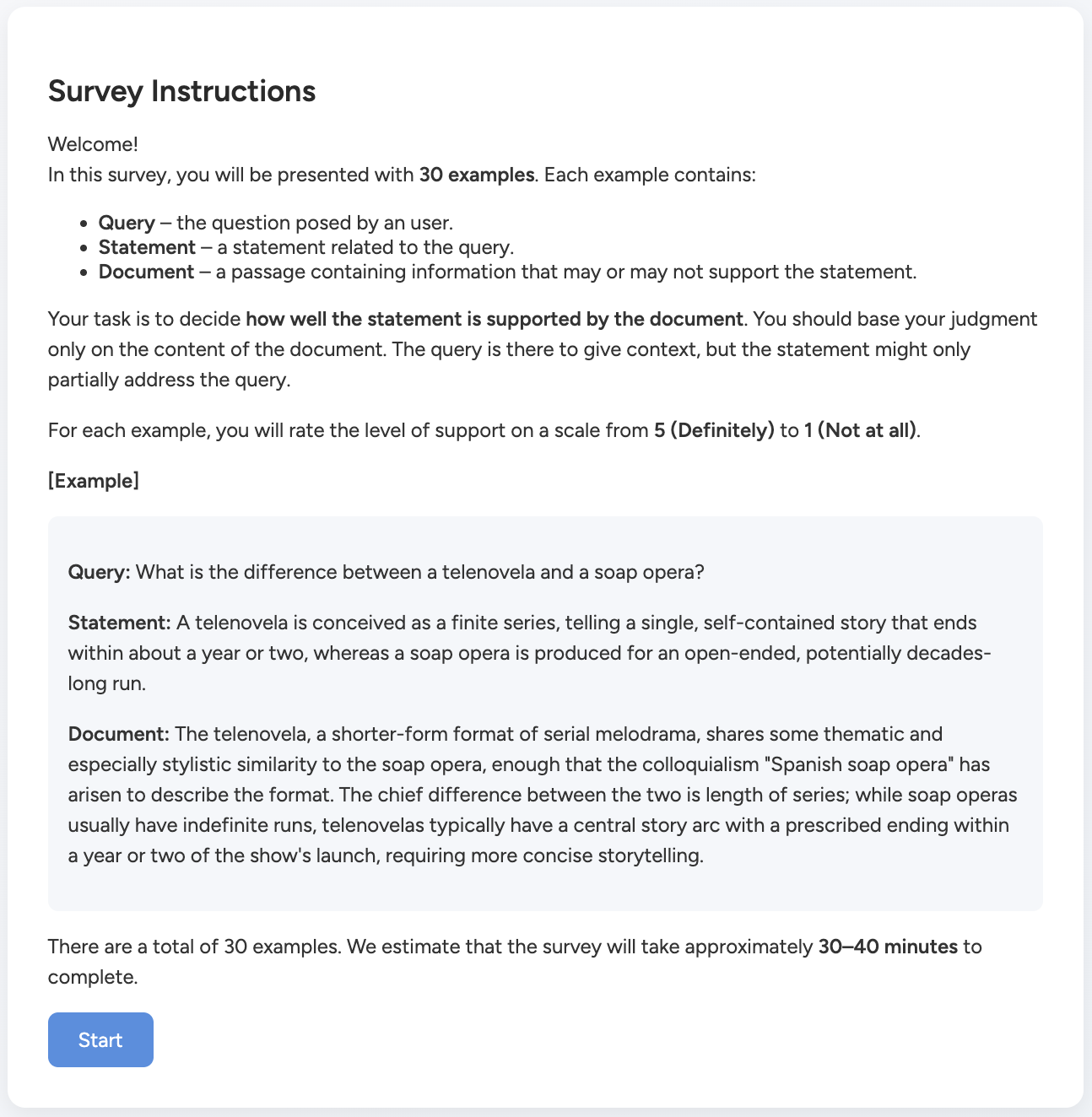
Task: Click the bold "5 (Definitely)" rating text
Action: pyautogui.click(x=714, y=430)
